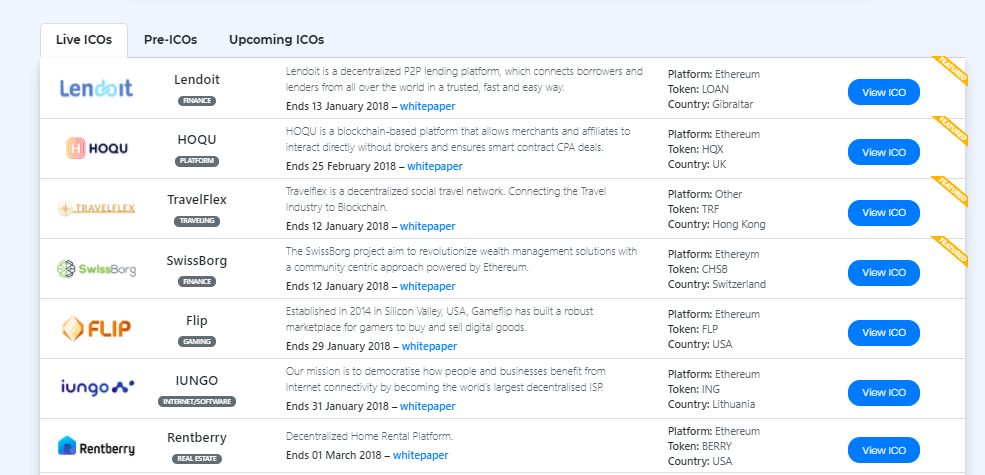Click the Rentberry logo icon

(x=96, y=446)
